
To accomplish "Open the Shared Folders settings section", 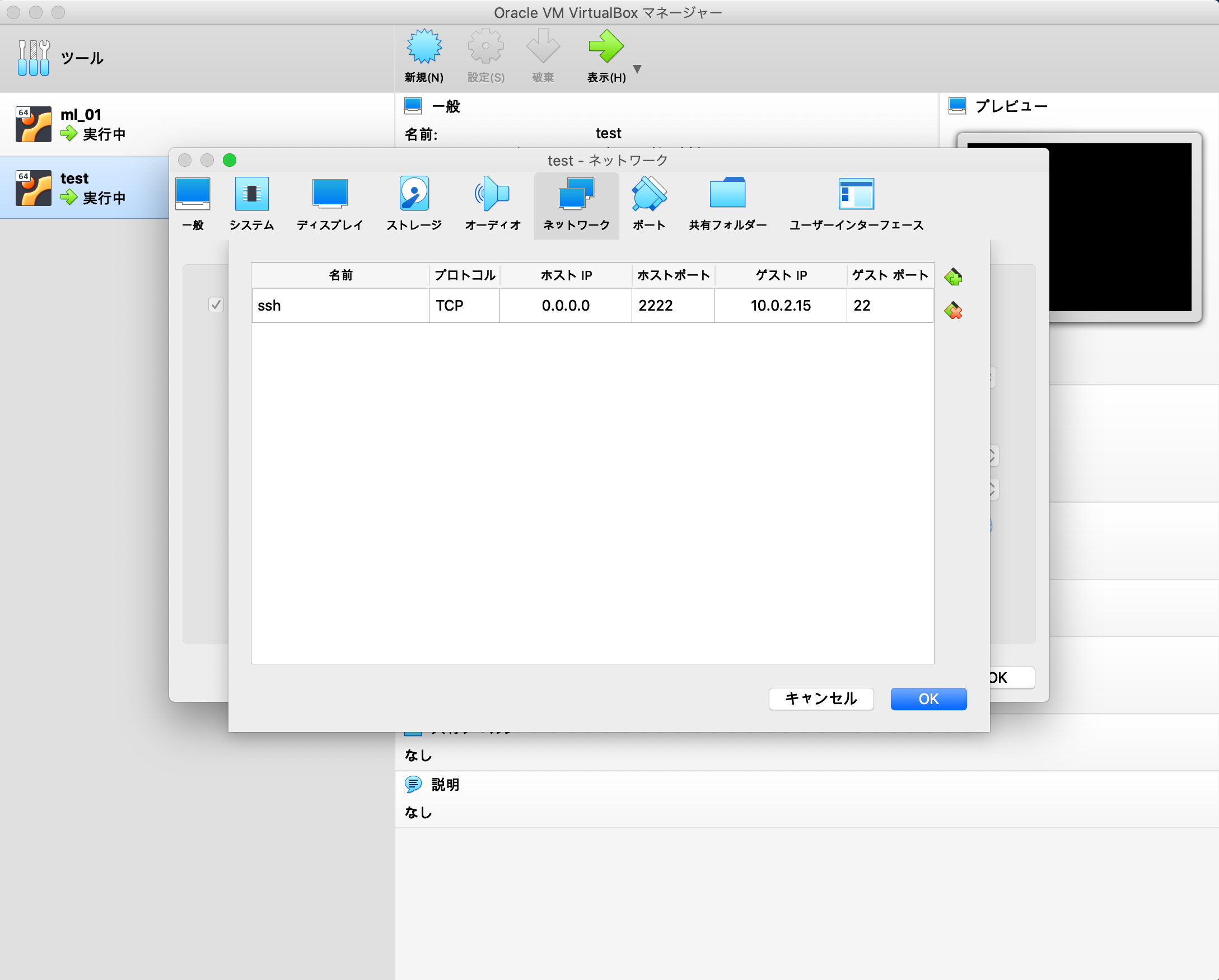I will (x=727, y=205).
